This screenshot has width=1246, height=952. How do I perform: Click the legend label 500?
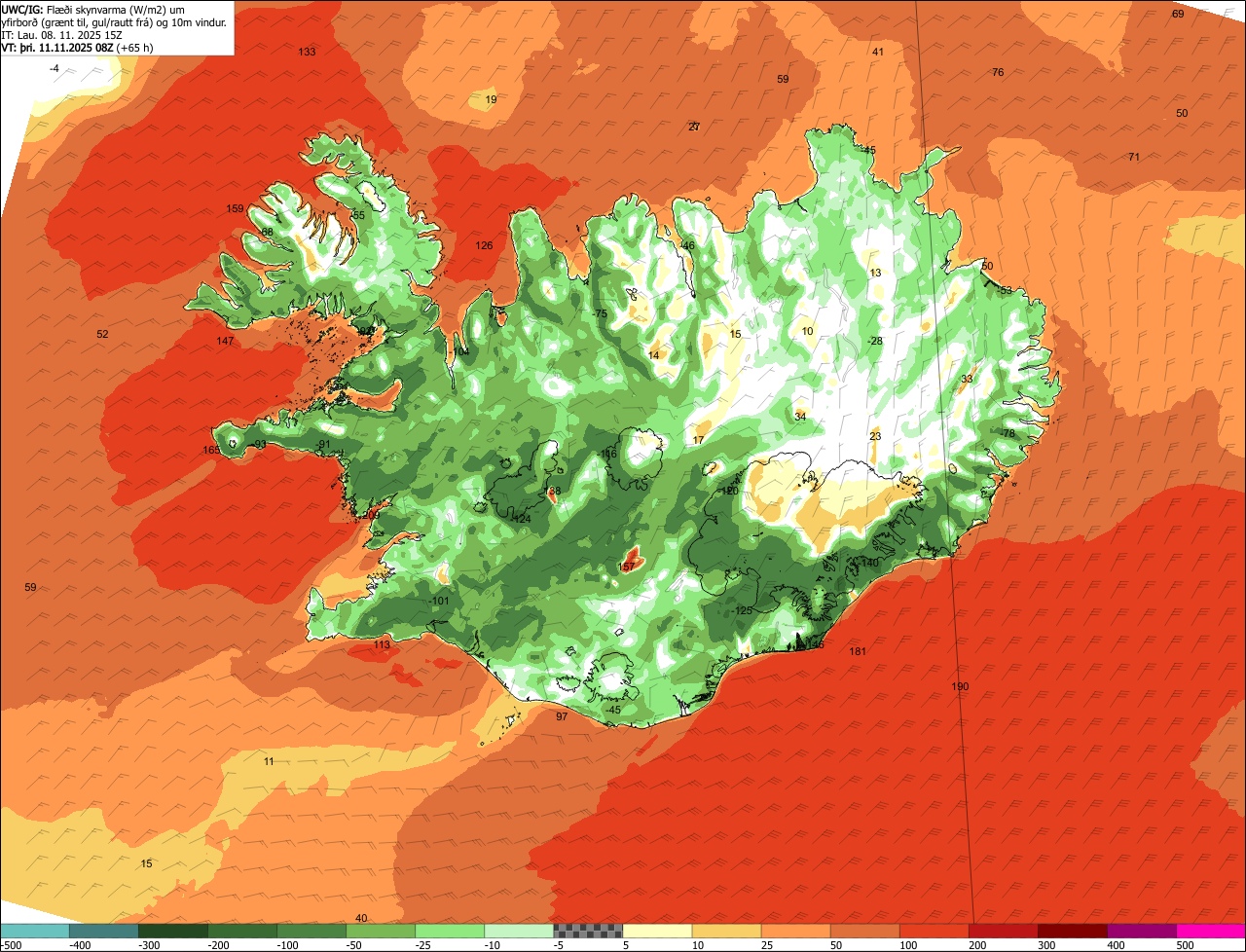[x=1184, y=944]
